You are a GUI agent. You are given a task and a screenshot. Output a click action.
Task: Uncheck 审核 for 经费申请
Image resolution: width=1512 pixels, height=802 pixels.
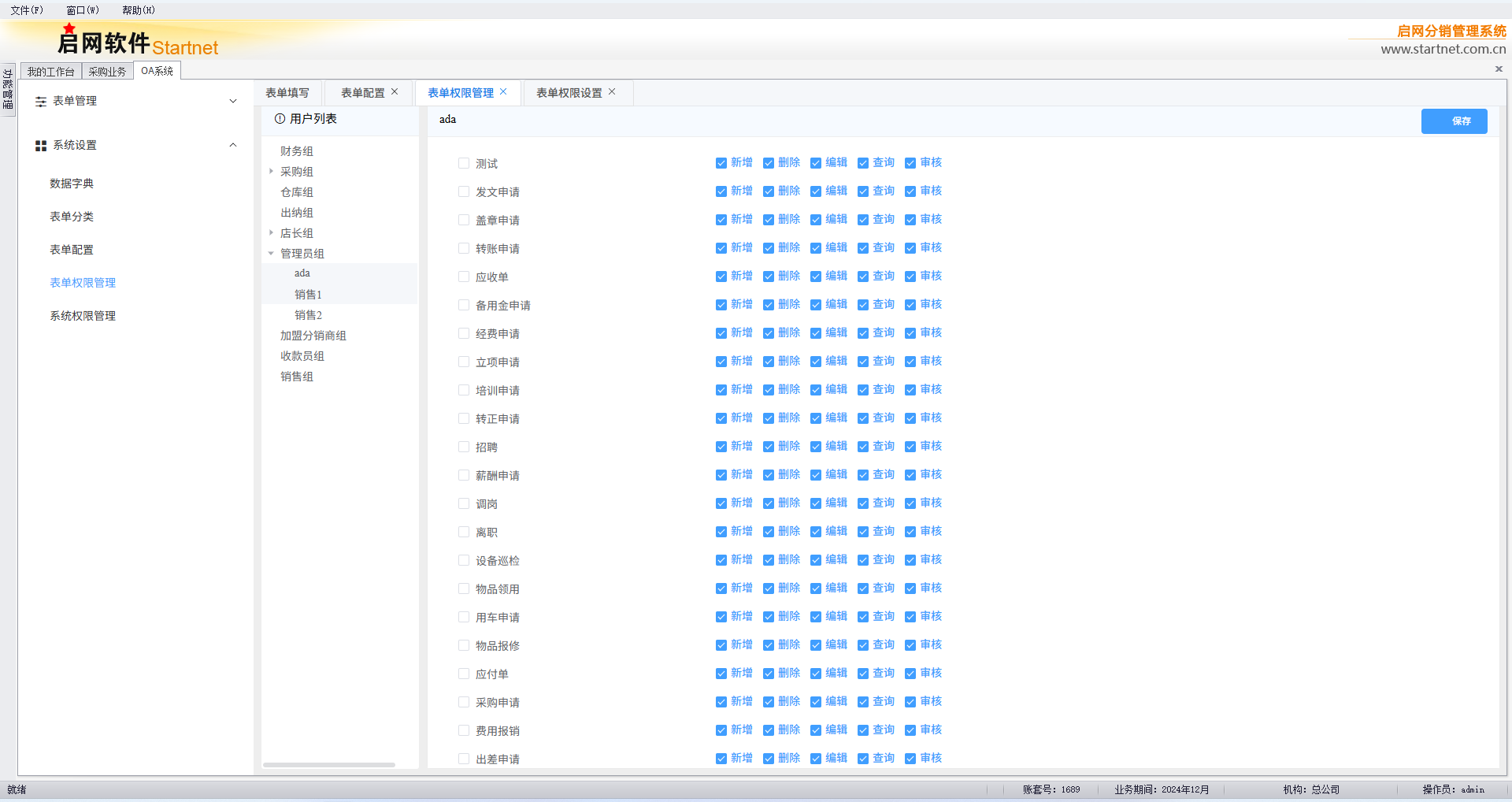pos(910,333)
